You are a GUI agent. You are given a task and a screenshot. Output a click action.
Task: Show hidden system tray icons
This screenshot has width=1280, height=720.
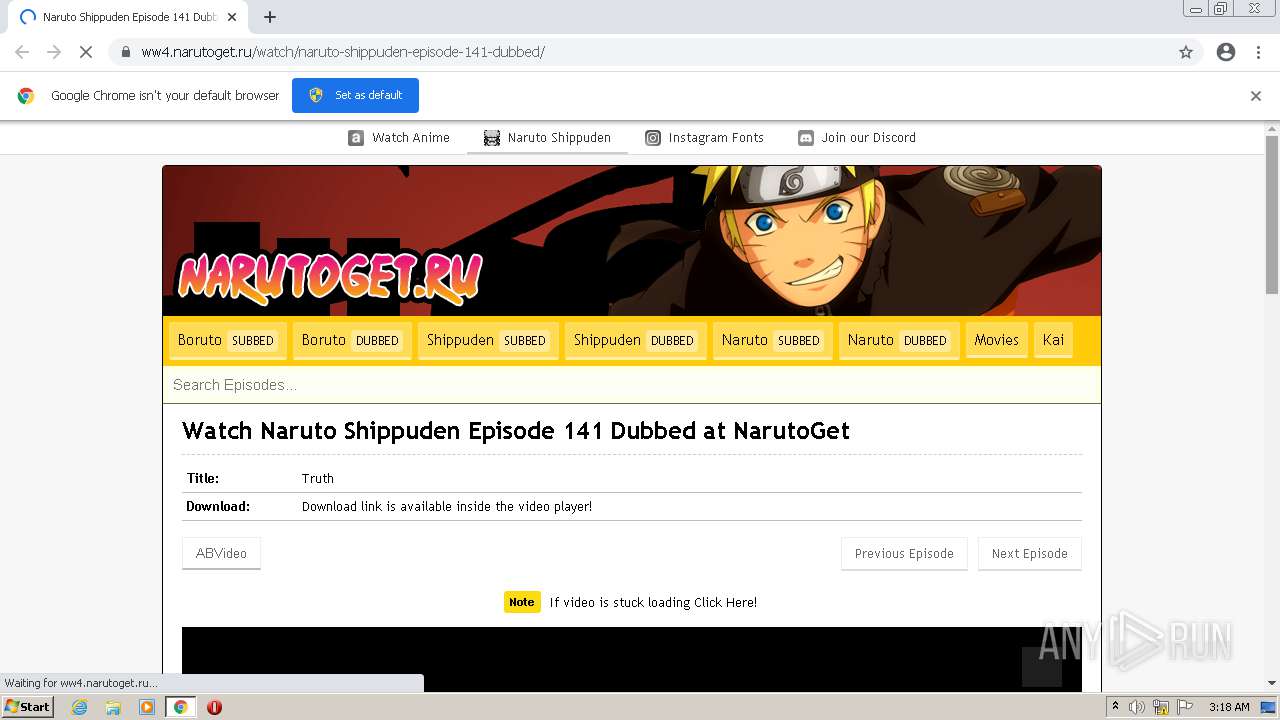[x=1115, y=707]
